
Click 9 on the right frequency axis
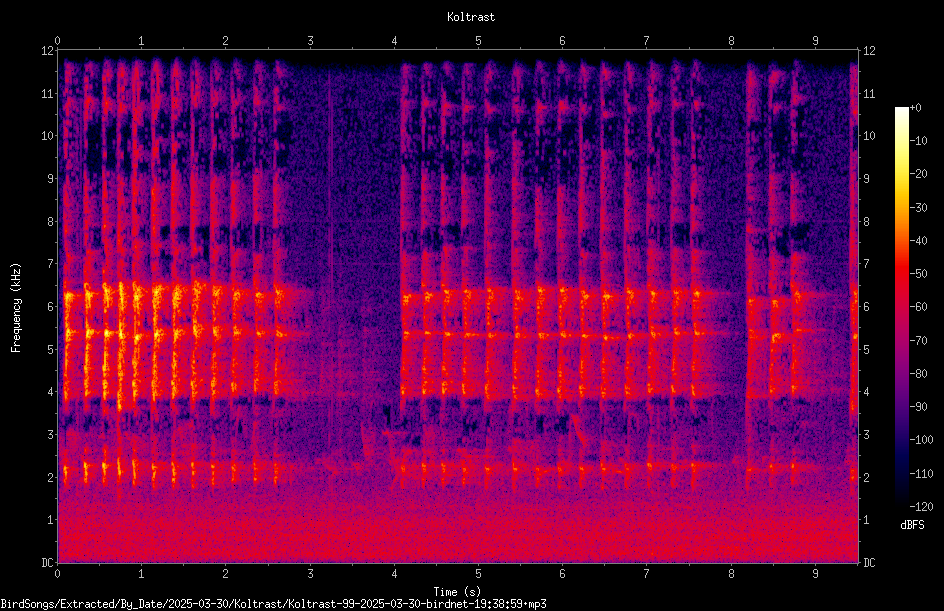point(866,179)
